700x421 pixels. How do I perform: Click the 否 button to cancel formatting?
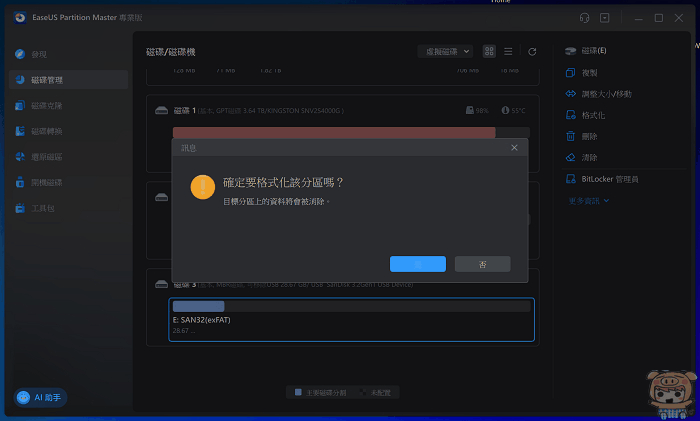pos(482,264)
